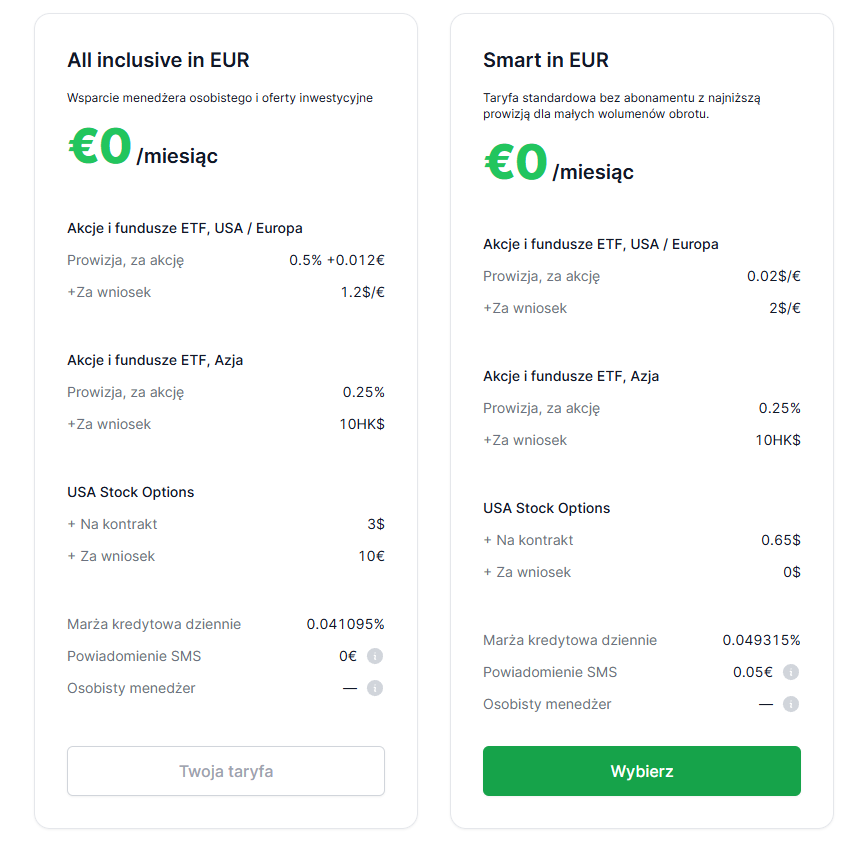Screen dimensions: 851x842
Task: Click the €0 price in Smart card
Action: coord(516,162)
